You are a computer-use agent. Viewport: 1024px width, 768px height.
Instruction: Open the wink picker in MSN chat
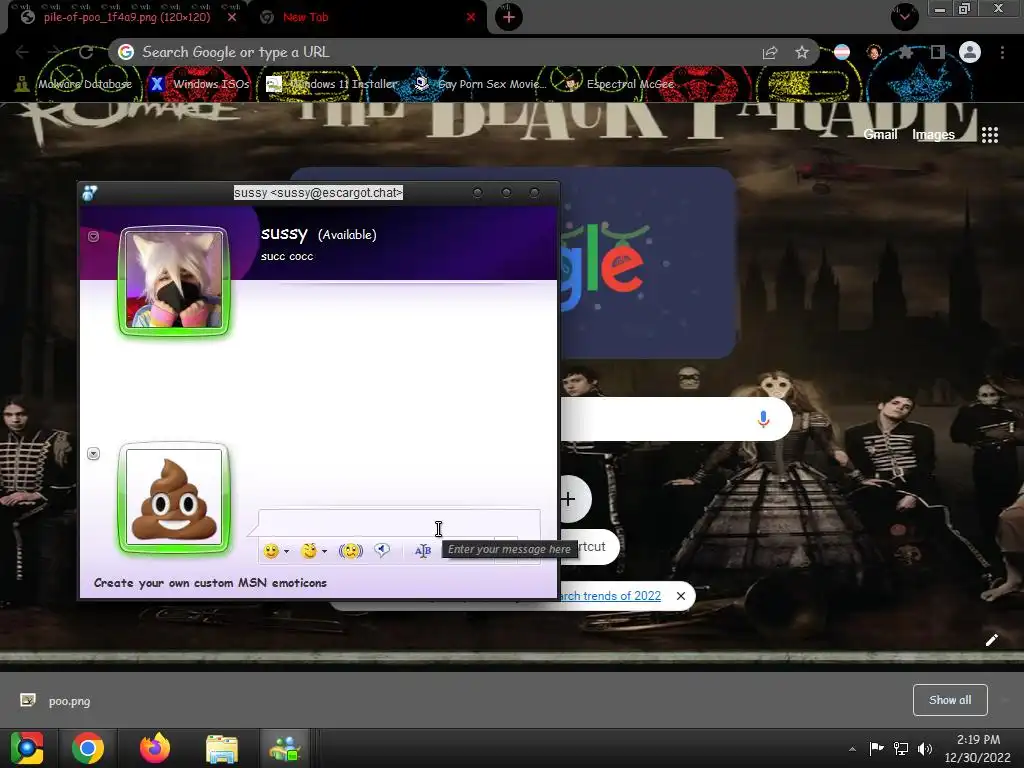(x=309, y=551)
